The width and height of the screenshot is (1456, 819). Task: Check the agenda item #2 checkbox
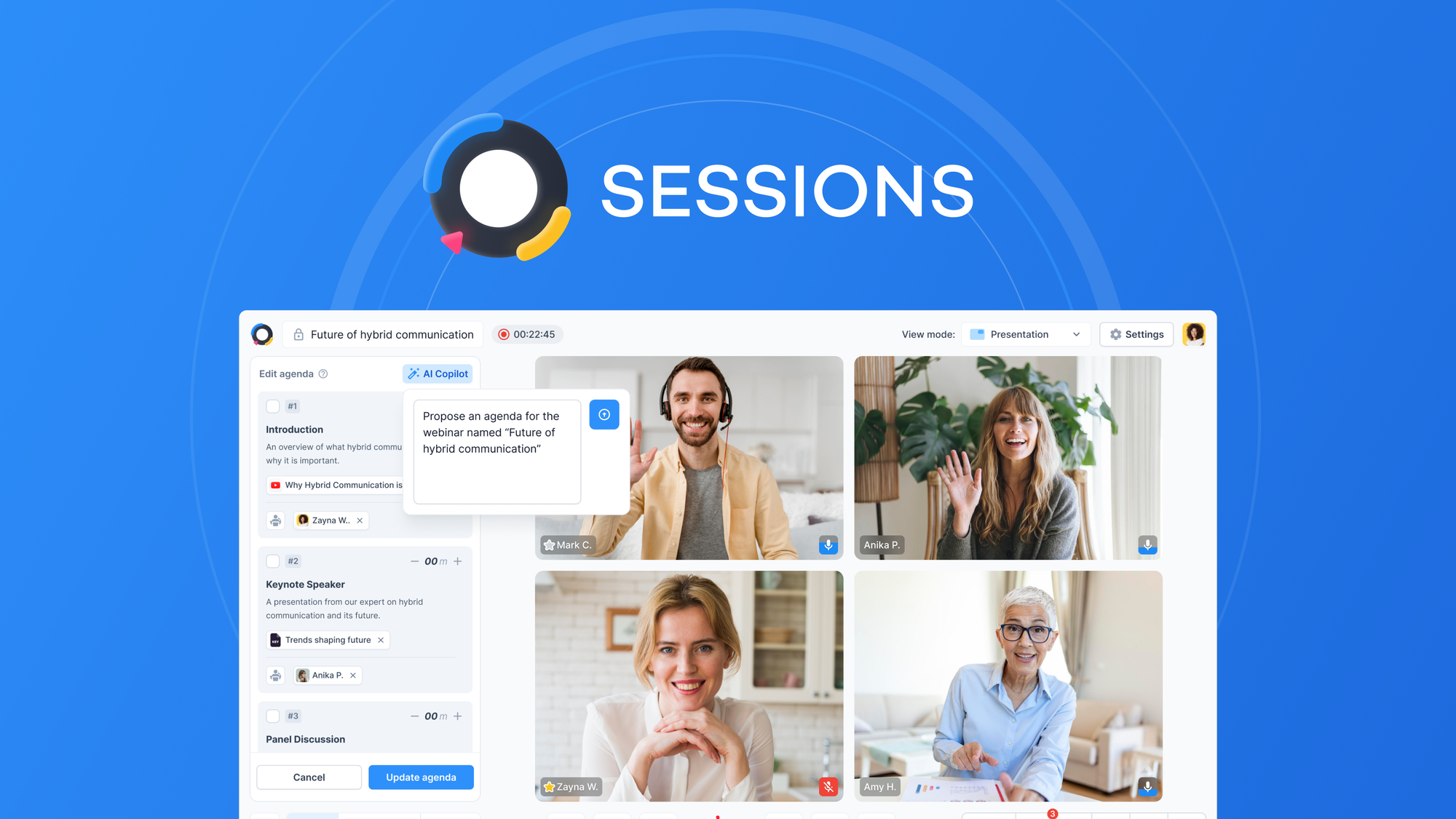[x=273, y=561]
